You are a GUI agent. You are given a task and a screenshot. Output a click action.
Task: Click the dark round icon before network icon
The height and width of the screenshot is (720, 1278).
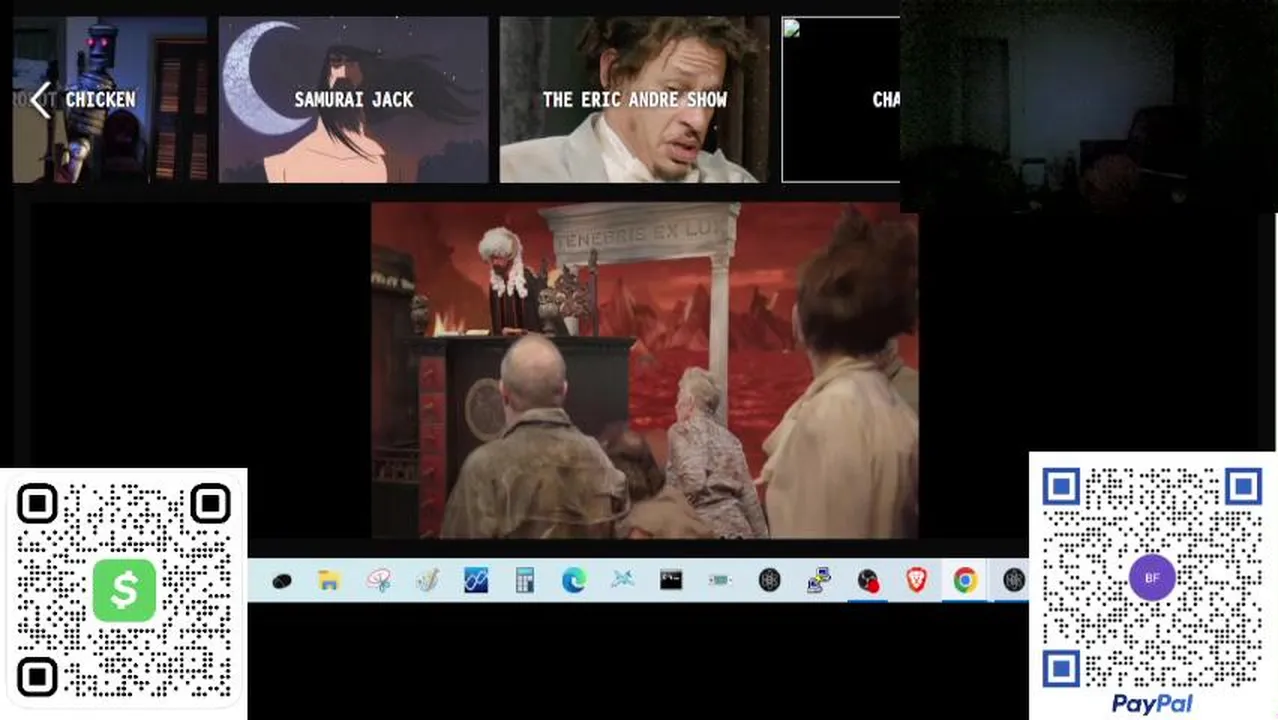pyautogui.click(x=769, y=580)
